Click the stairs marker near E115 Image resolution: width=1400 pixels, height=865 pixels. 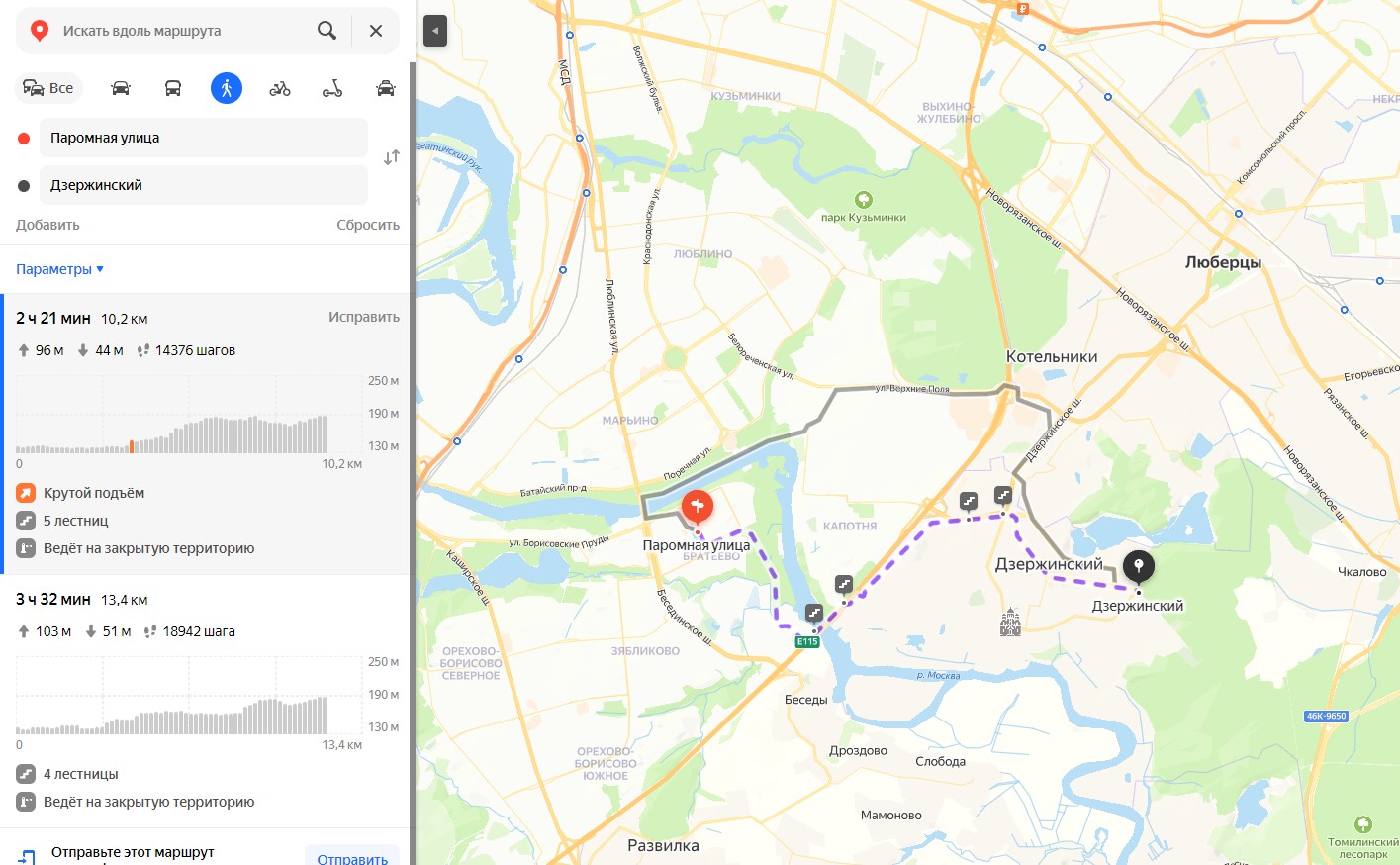814,613
